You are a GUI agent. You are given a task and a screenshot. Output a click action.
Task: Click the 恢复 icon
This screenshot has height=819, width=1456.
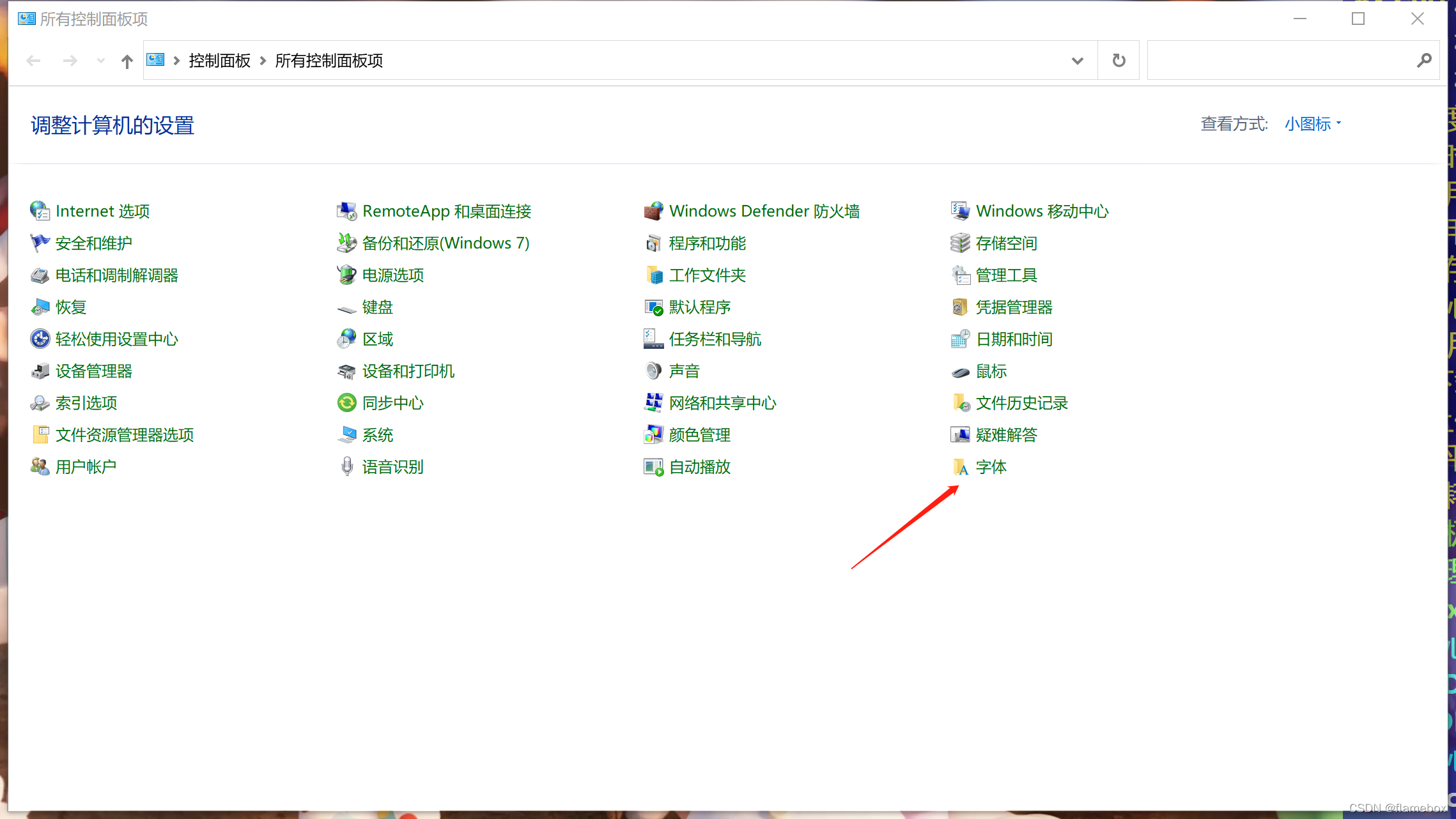click(40, 307)
